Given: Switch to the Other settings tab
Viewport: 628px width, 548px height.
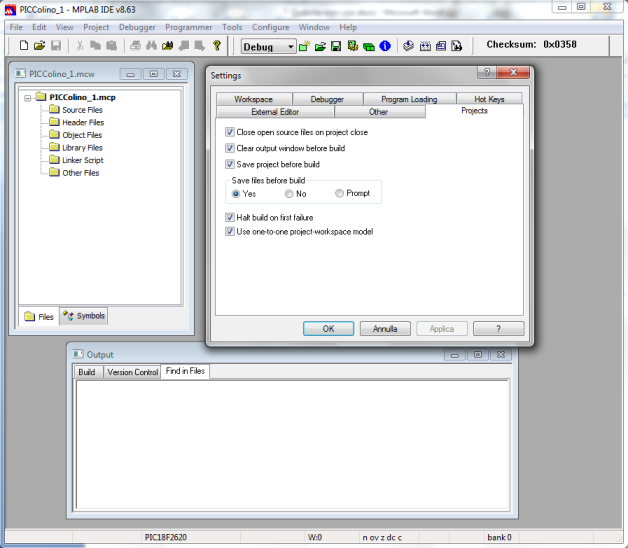Looking at the screenshot, I should [378, 112].
